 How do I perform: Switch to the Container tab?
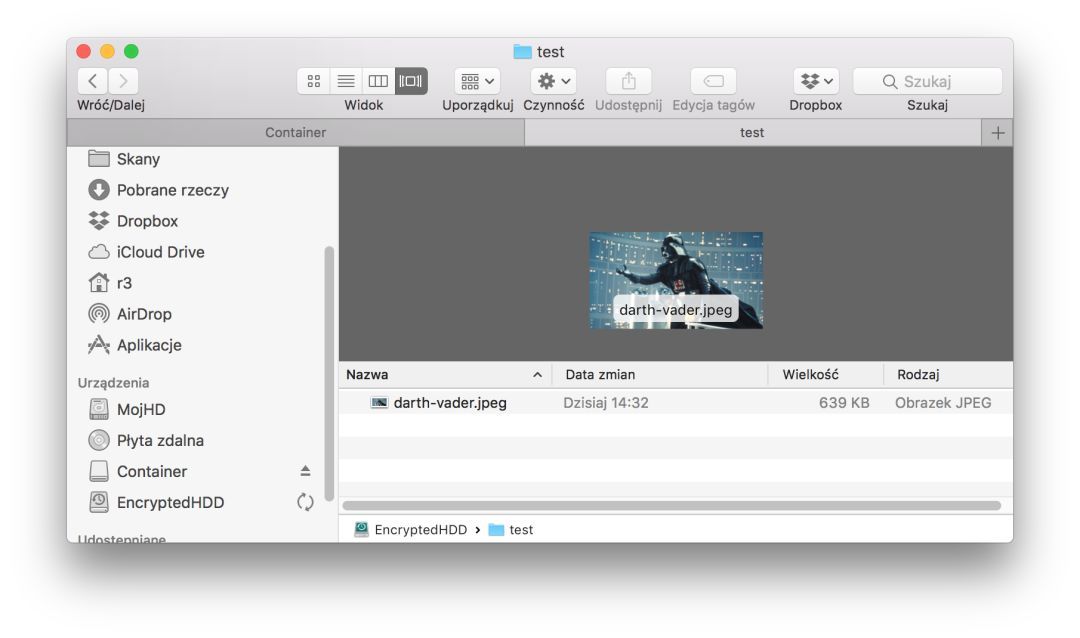point(295,132)
